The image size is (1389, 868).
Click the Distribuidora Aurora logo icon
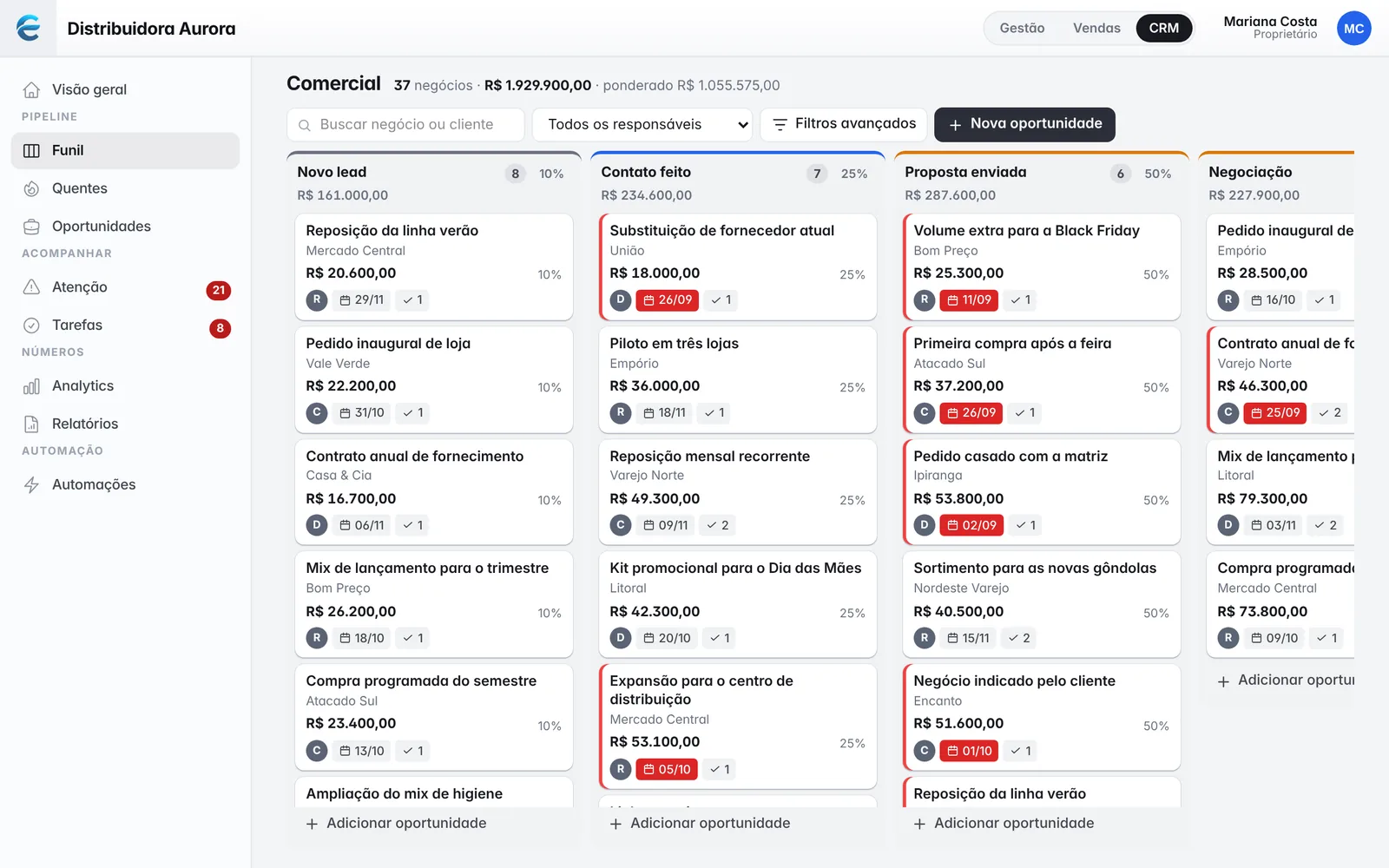(28, 28)
